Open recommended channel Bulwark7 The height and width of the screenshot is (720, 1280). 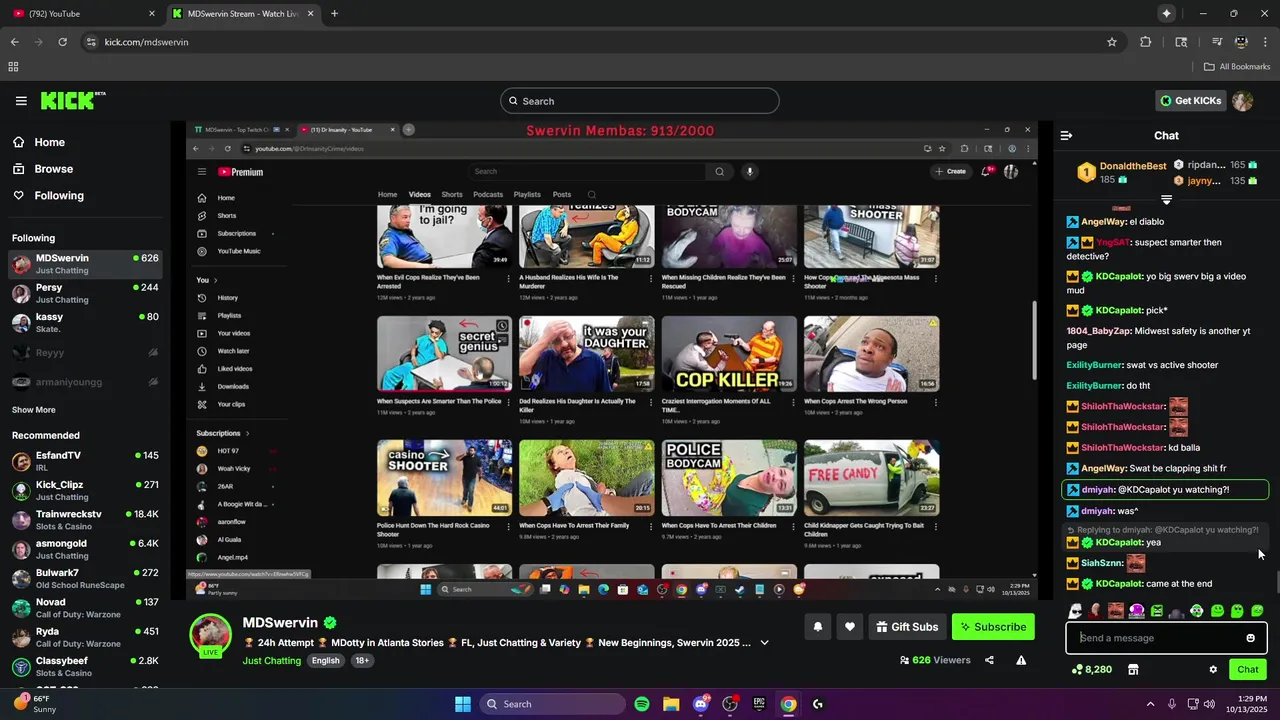coord(85,578)
